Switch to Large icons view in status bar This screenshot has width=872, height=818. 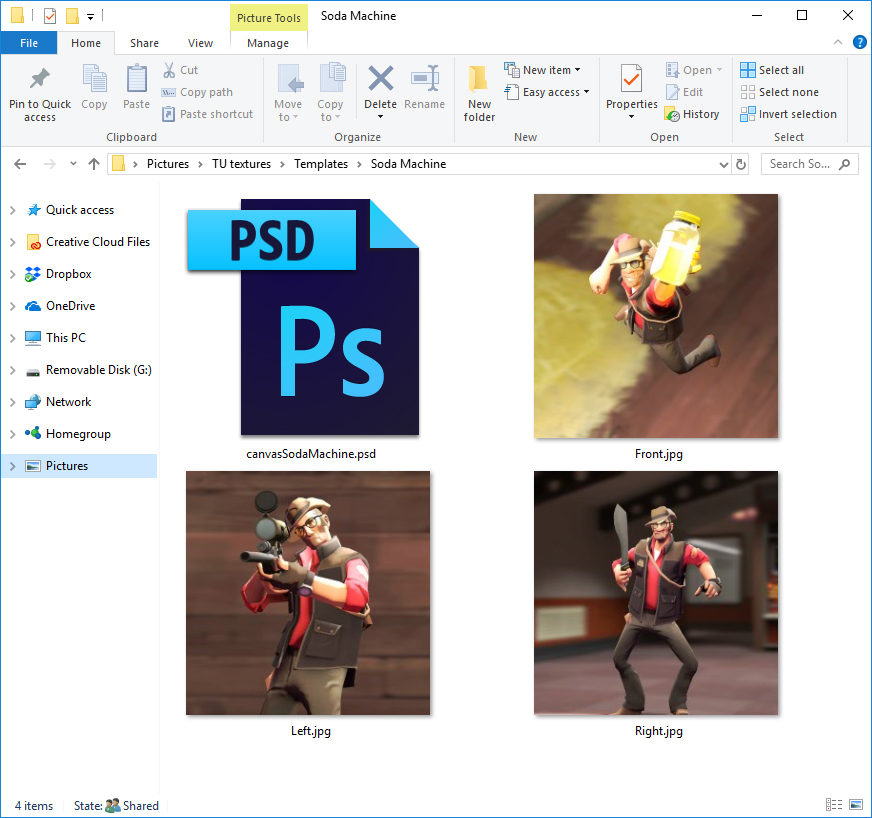point(856,805)
